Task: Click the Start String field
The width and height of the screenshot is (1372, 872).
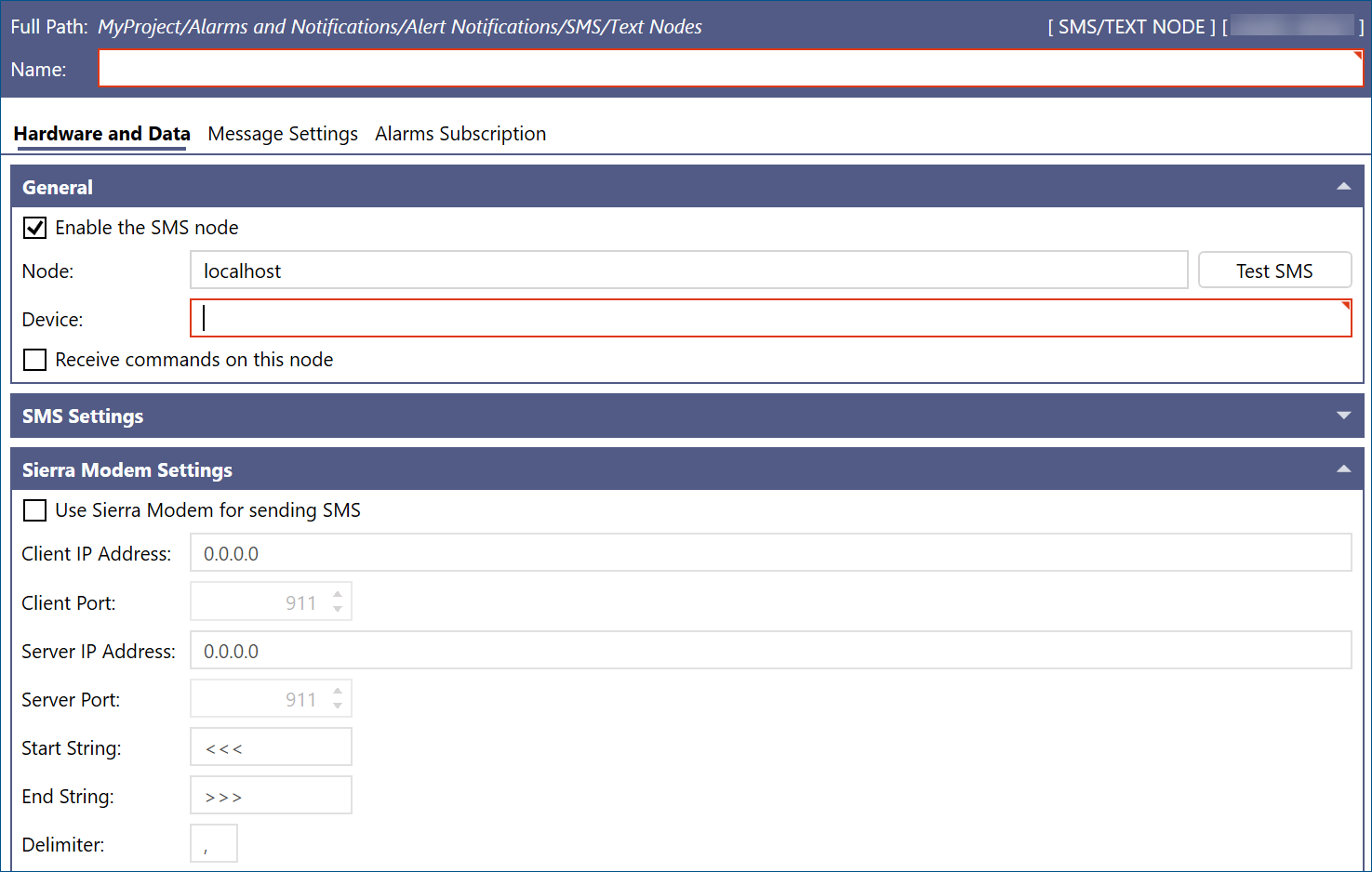Action: pyautogui.click(x=271, y=747)
